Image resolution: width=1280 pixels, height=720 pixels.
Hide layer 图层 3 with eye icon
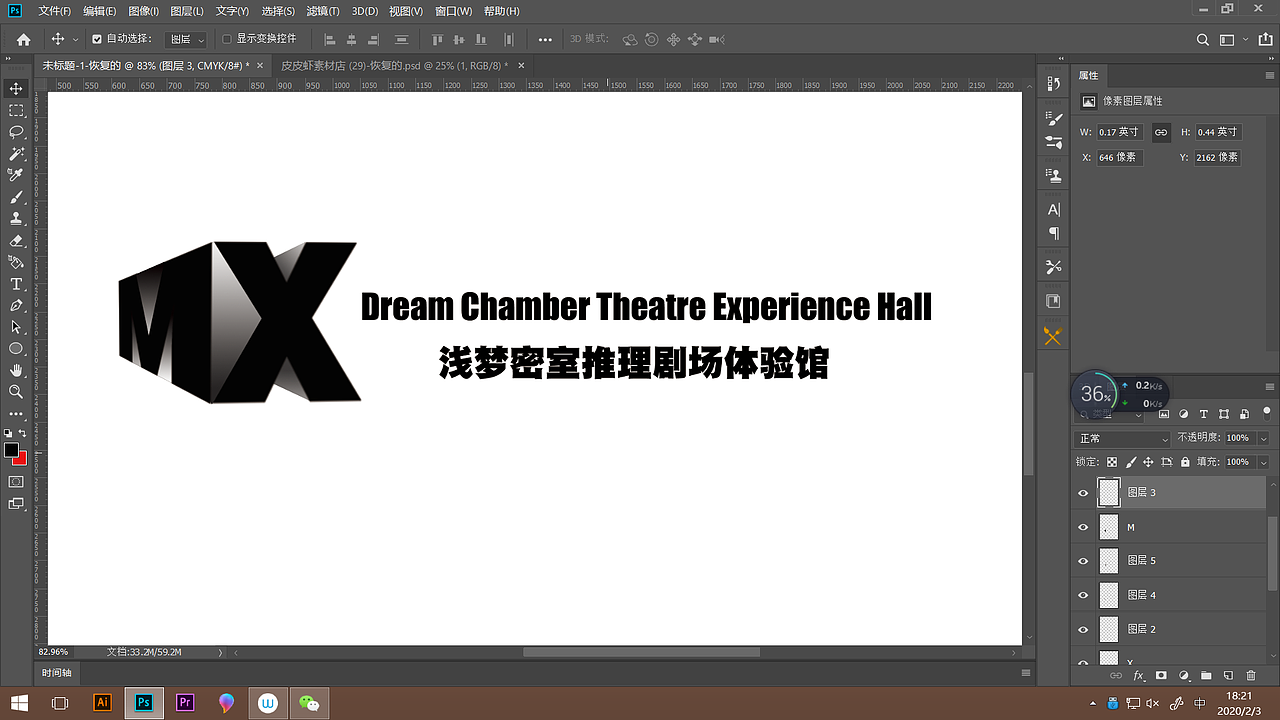coord(1083,493)
